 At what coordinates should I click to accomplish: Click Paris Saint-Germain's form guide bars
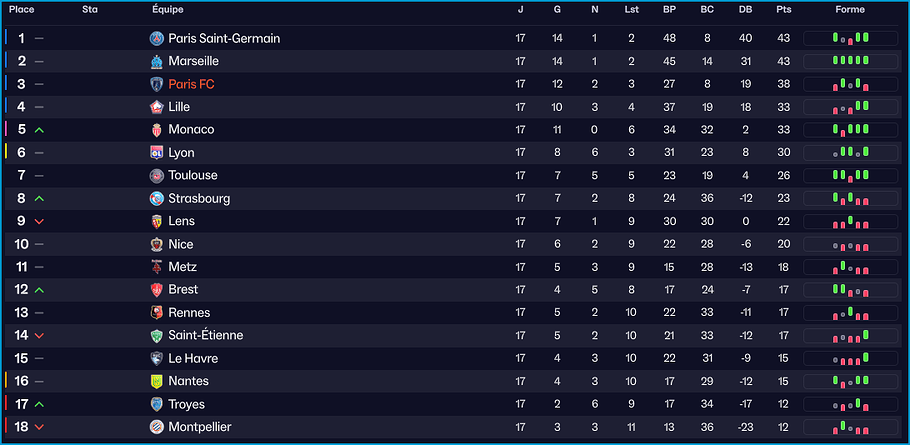click(x=850, y=38)
